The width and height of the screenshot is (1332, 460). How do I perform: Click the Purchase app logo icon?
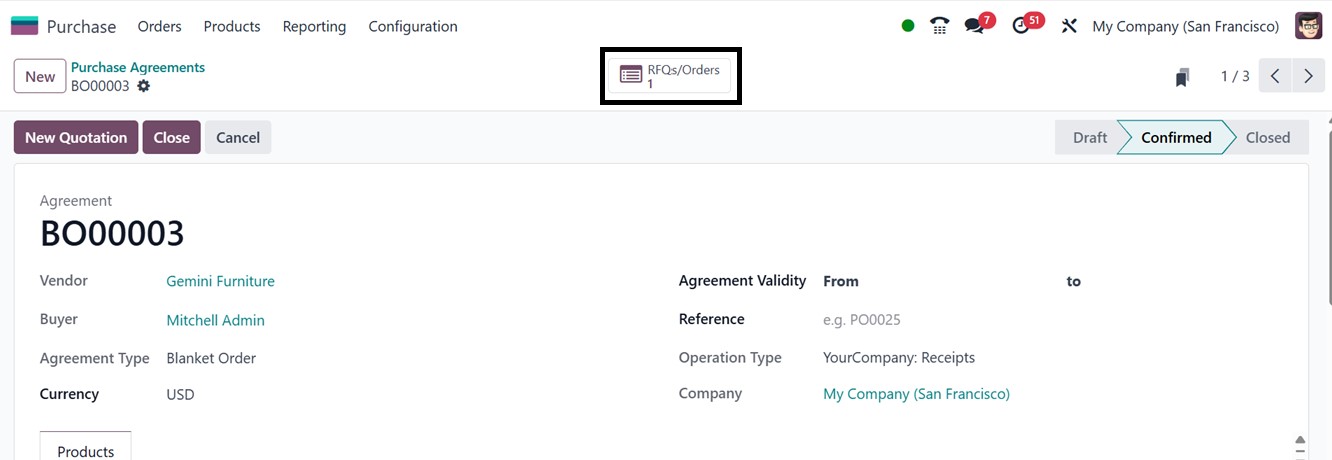pos(24,26)
